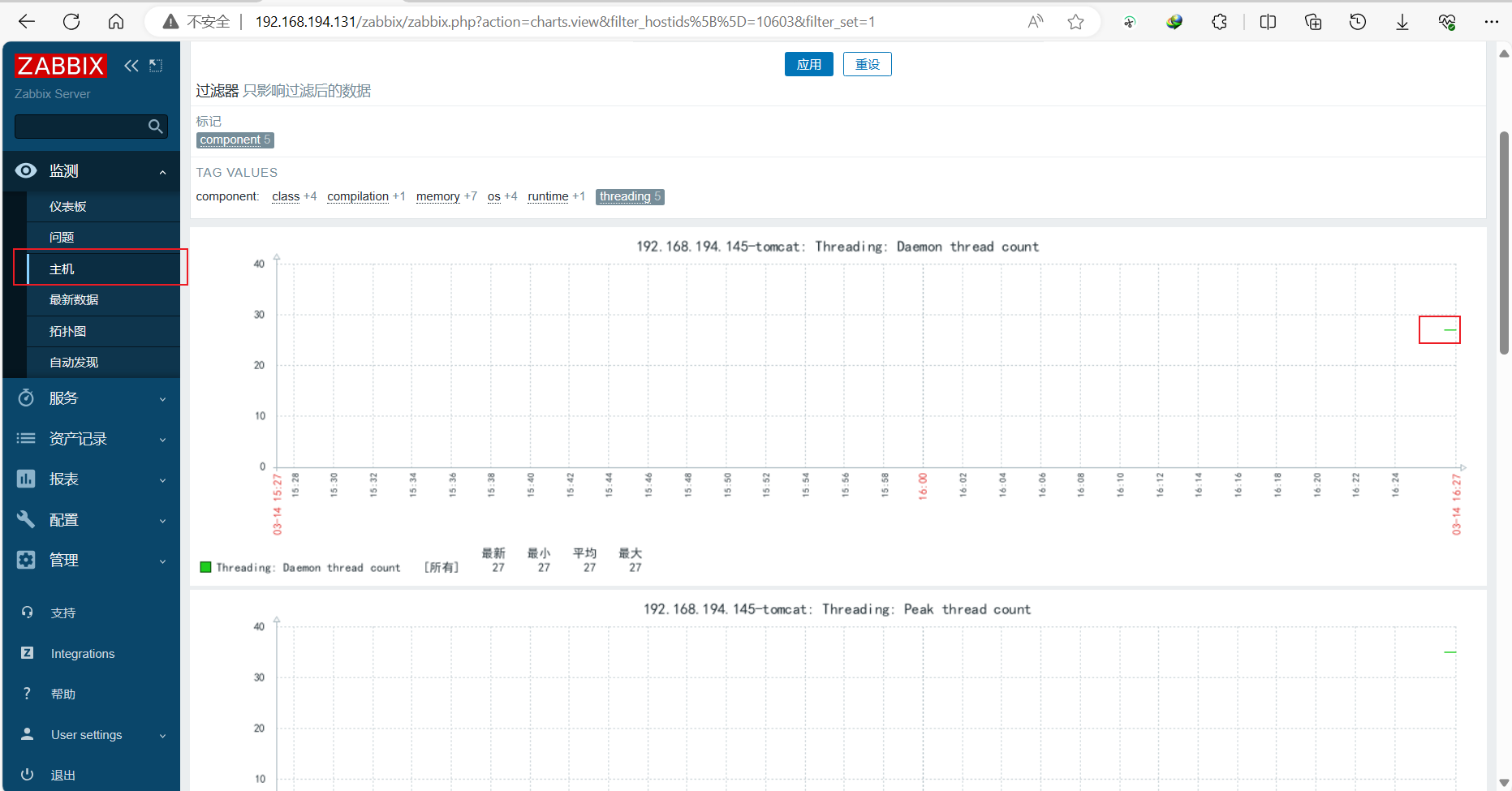The width and height of the screenshot is (1512, 791).
Task: Expand the 管理 administration menu
Action: 92,561
